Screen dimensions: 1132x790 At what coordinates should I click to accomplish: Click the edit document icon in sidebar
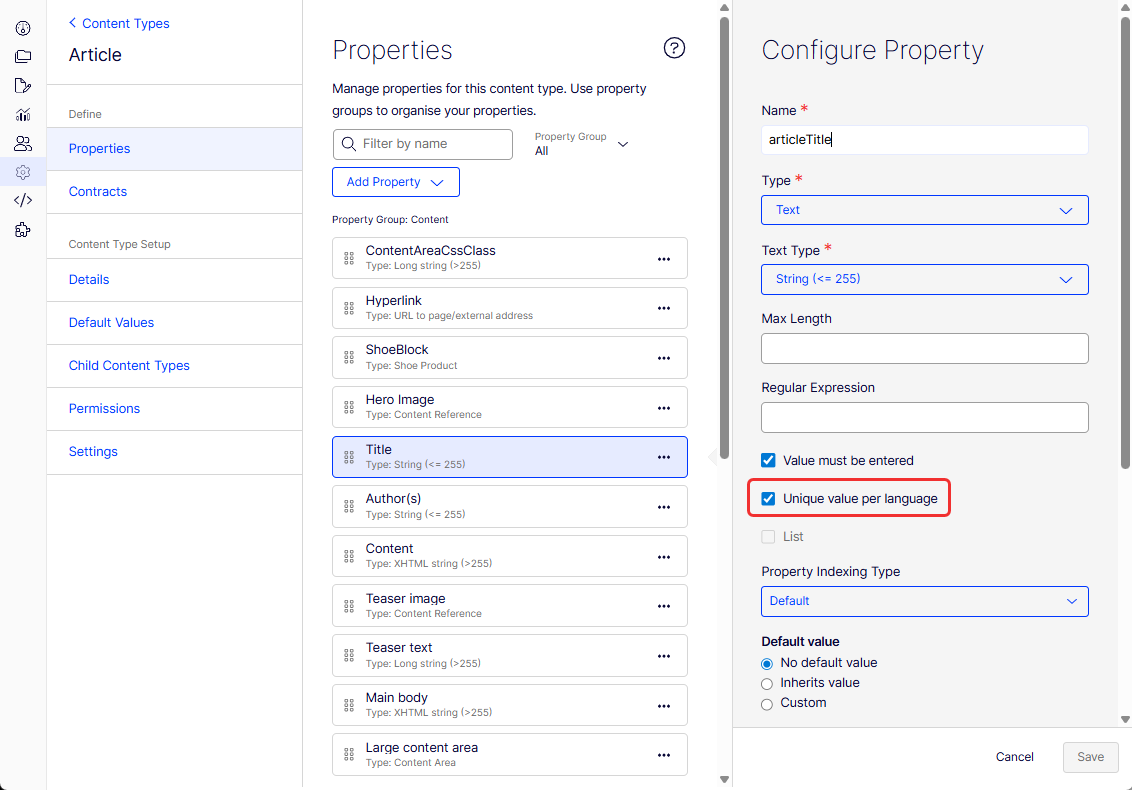23,85
